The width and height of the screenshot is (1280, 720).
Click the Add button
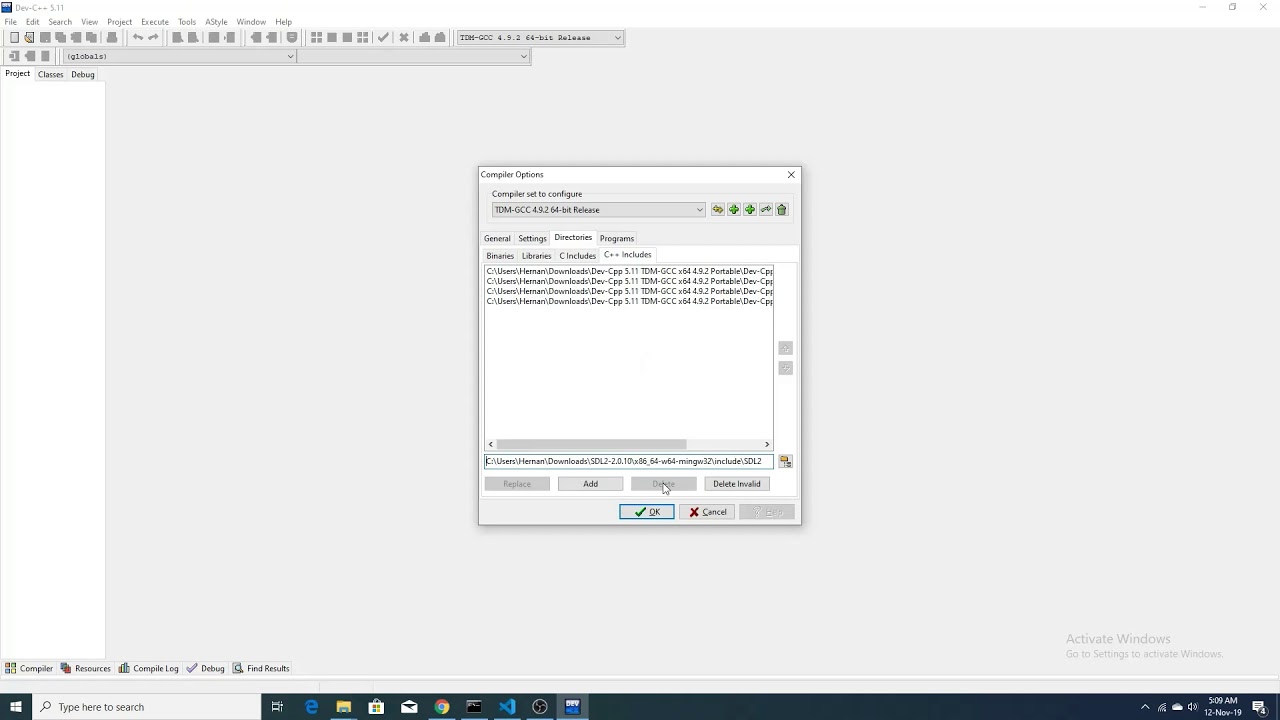point(590,484)
